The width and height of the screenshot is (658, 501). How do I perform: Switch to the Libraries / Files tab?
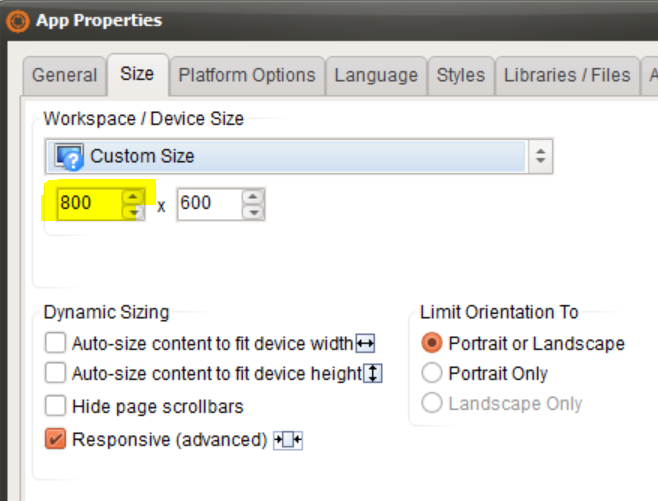pos(567,76)
